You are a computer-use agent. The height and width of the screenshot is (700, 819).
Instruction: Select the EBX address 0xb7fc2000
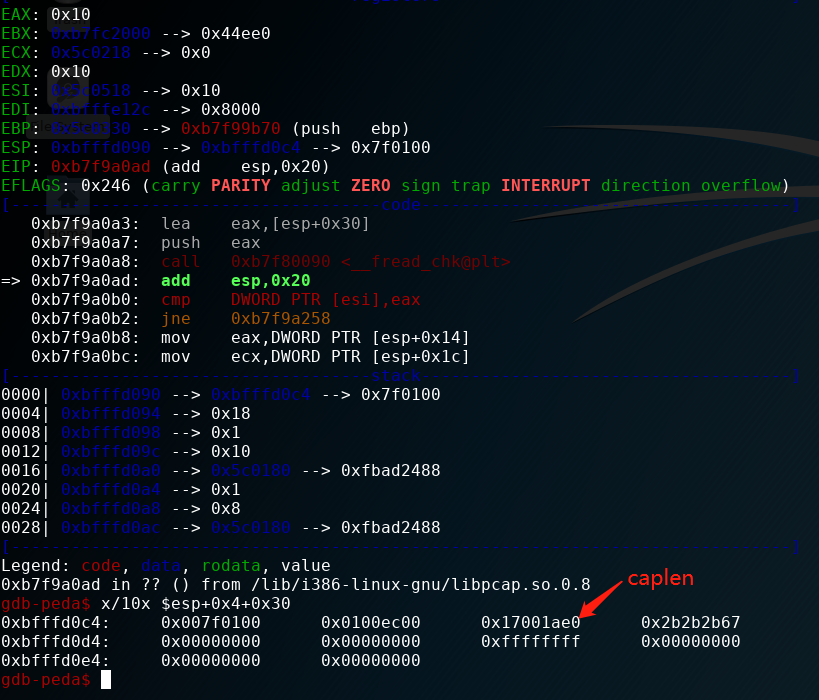(x=101, y=33)
